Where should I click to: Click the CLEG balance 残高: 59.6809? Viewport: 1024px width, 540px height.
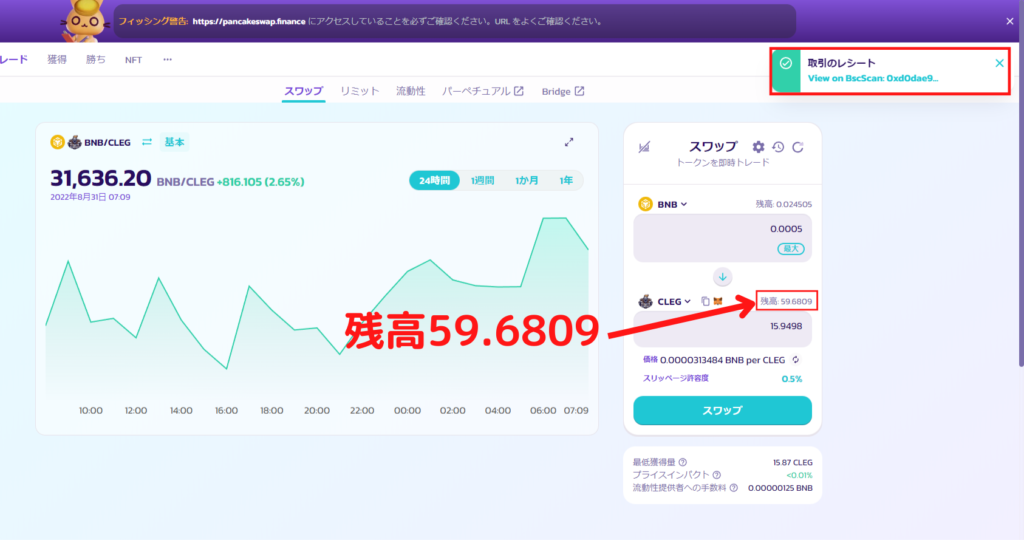[x=786, y=301]
